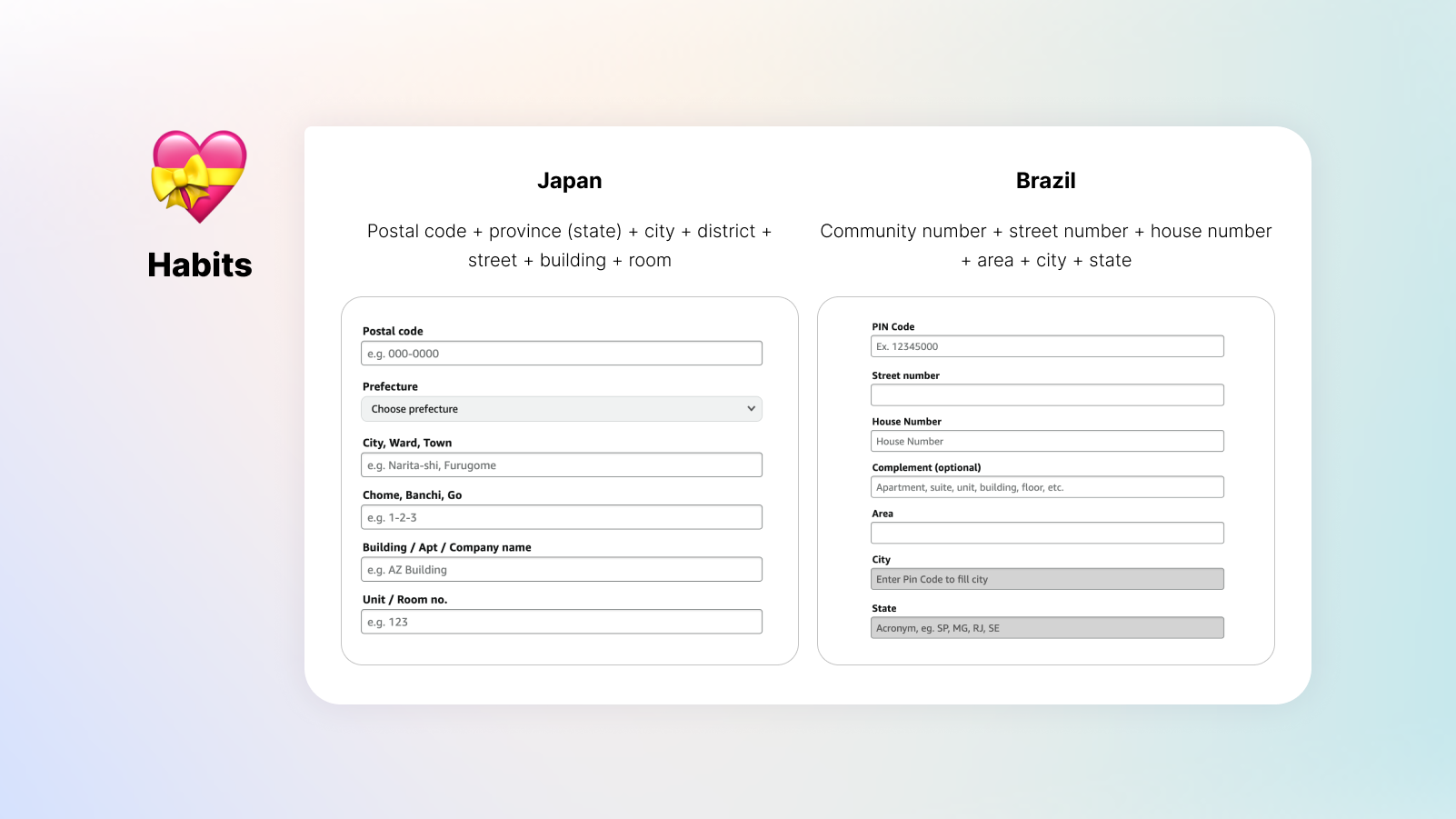The height and width of the screenshot is (819, 1456).
Task: Select the Building / Apt / Company name field
Action: (x=561, y=570)
